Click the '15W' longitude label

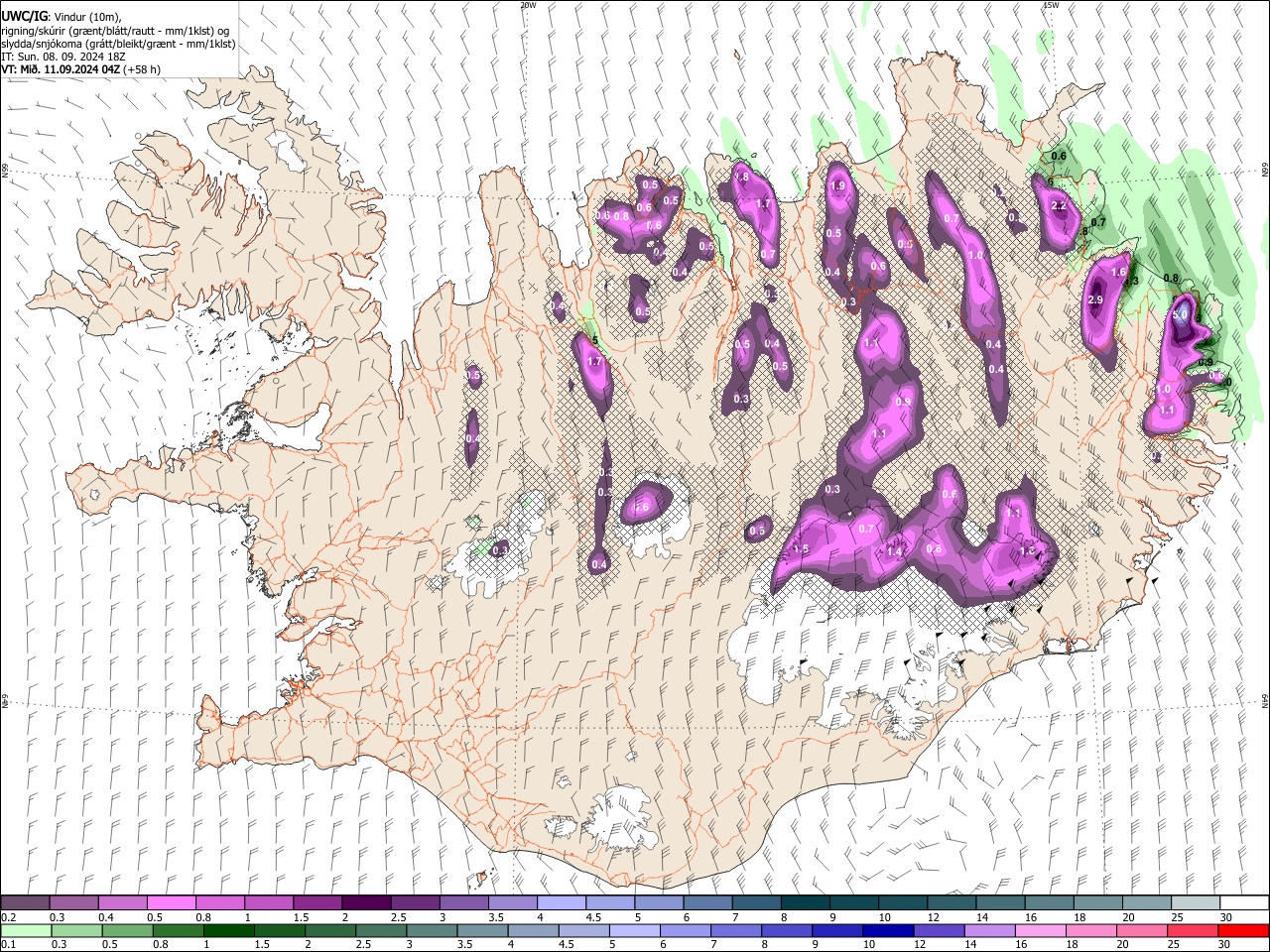[x=1051, y=5]
